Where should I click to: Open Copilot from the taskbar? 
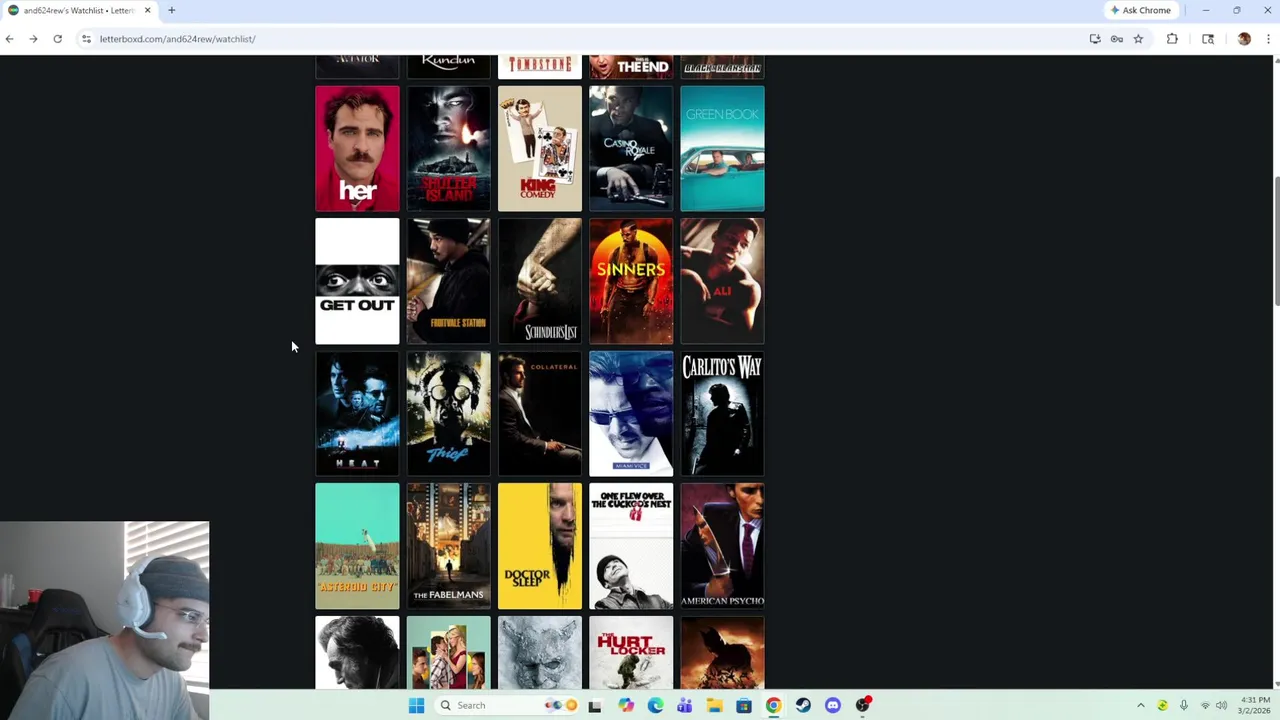626,705
